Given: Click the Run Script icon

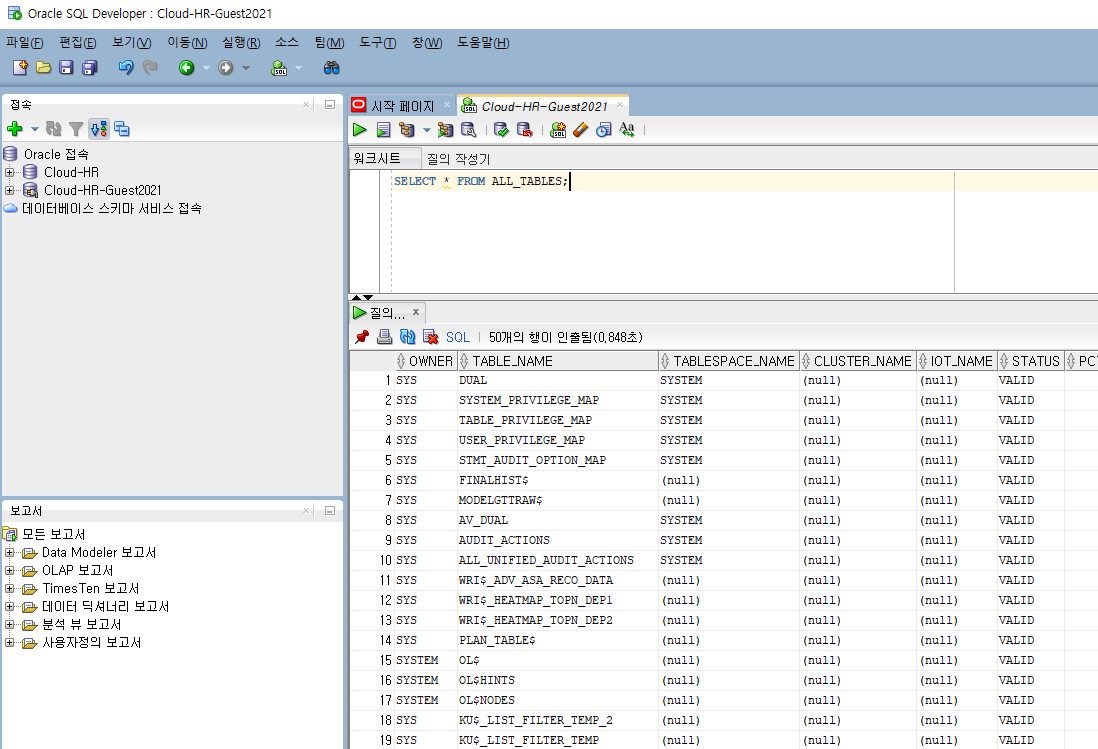Looking at the screenshot, I should point(383,130).
